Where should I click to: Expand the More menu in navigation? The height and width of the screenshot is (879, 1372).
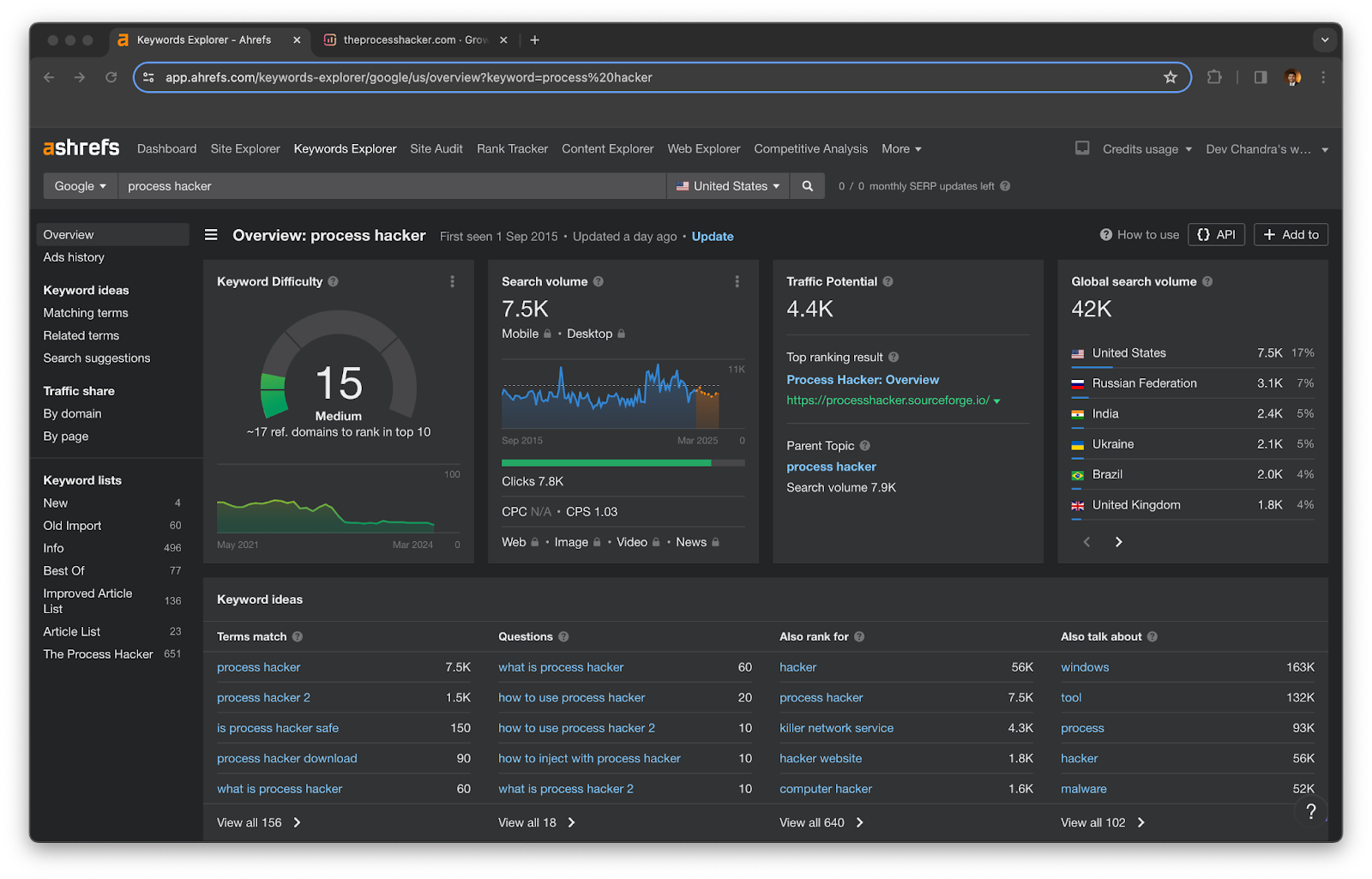tap(901, 148)
